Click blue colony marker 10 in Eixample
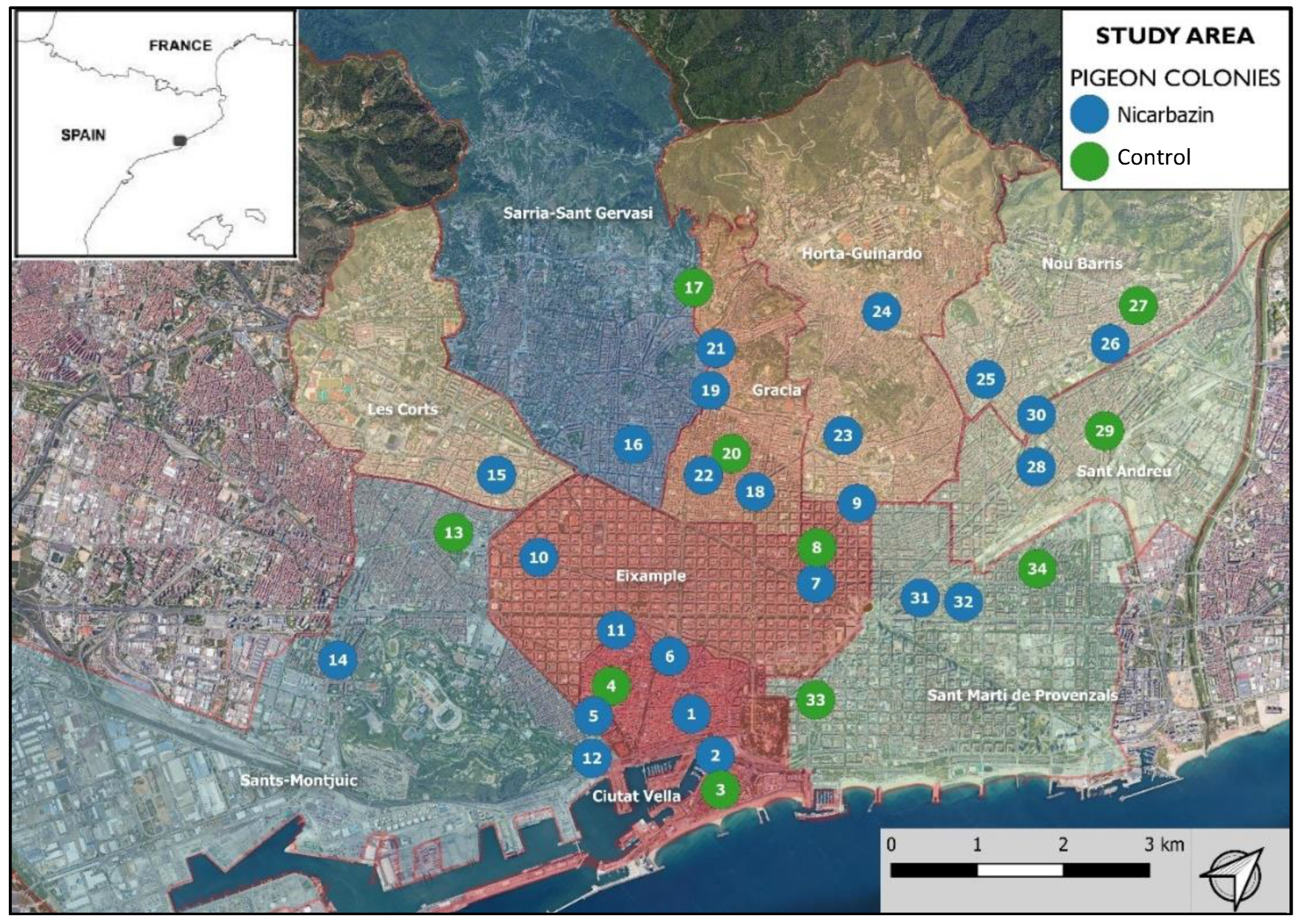 point(538,557)
